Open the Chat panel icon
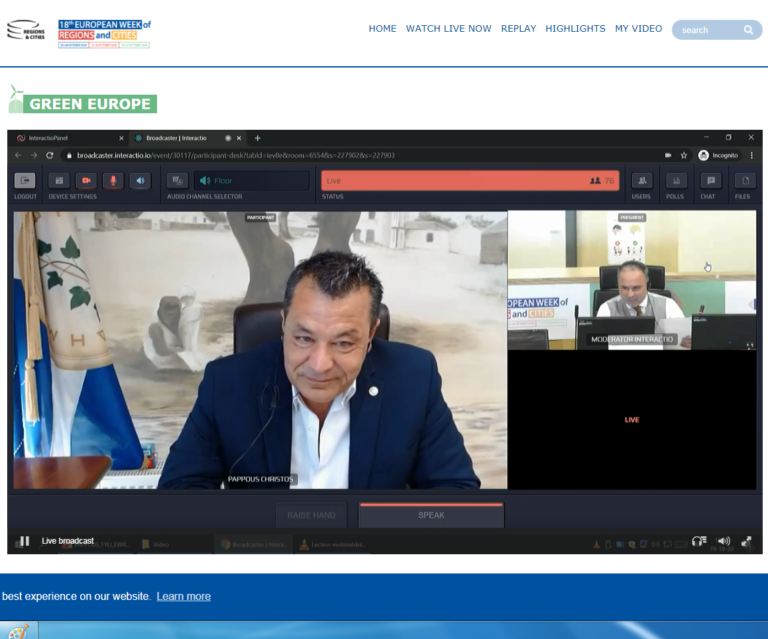768x639 pixels. pos(710,181)
